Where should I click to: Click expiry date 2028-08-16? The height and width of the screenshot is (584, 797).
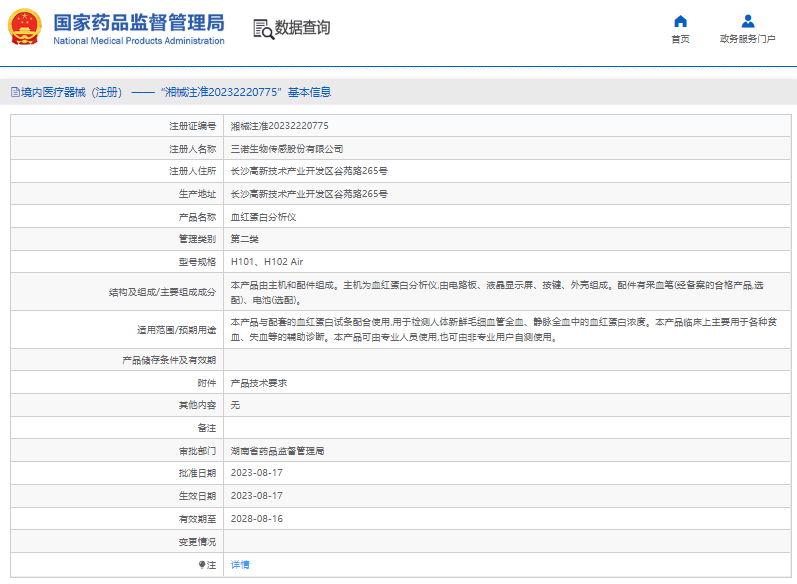tap(257, 519)
